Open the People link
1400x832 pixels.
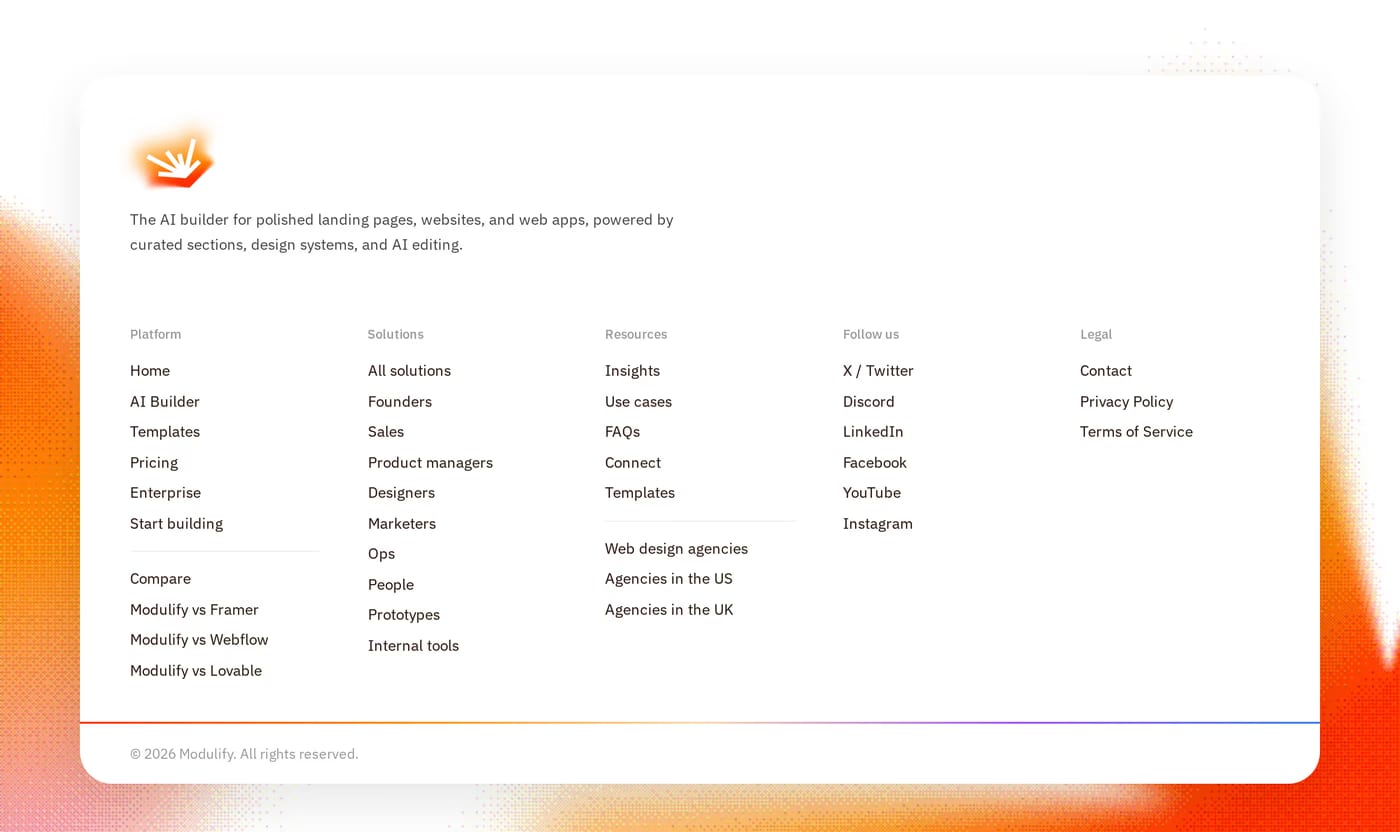tap(391, 584)
